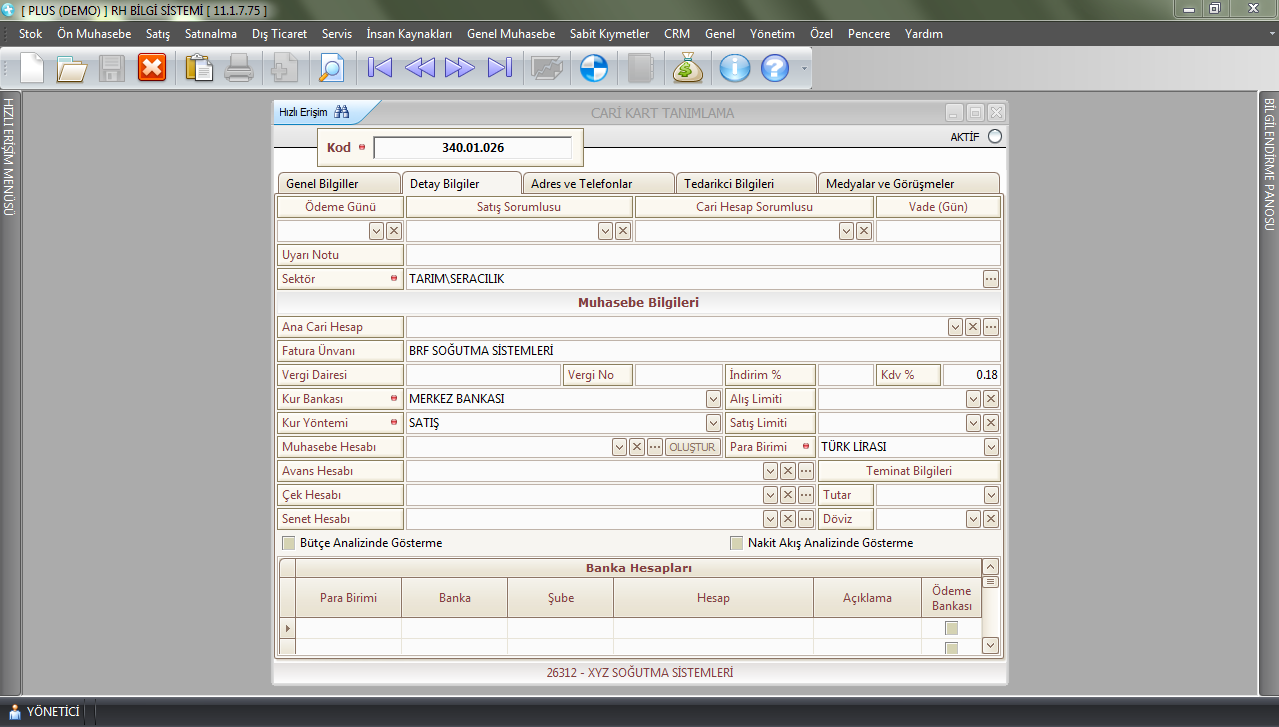This screenshot has height=727, width=1279.
Task: Open the Genel Muhasebe menu
Action: [x=510, y=34]
